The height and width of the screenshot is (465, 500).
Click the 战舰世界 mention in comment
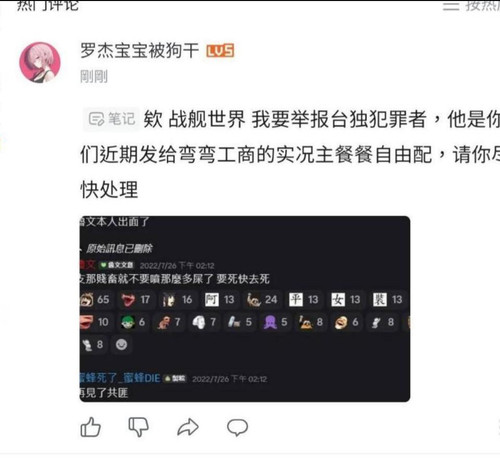(x=207, y=119)
